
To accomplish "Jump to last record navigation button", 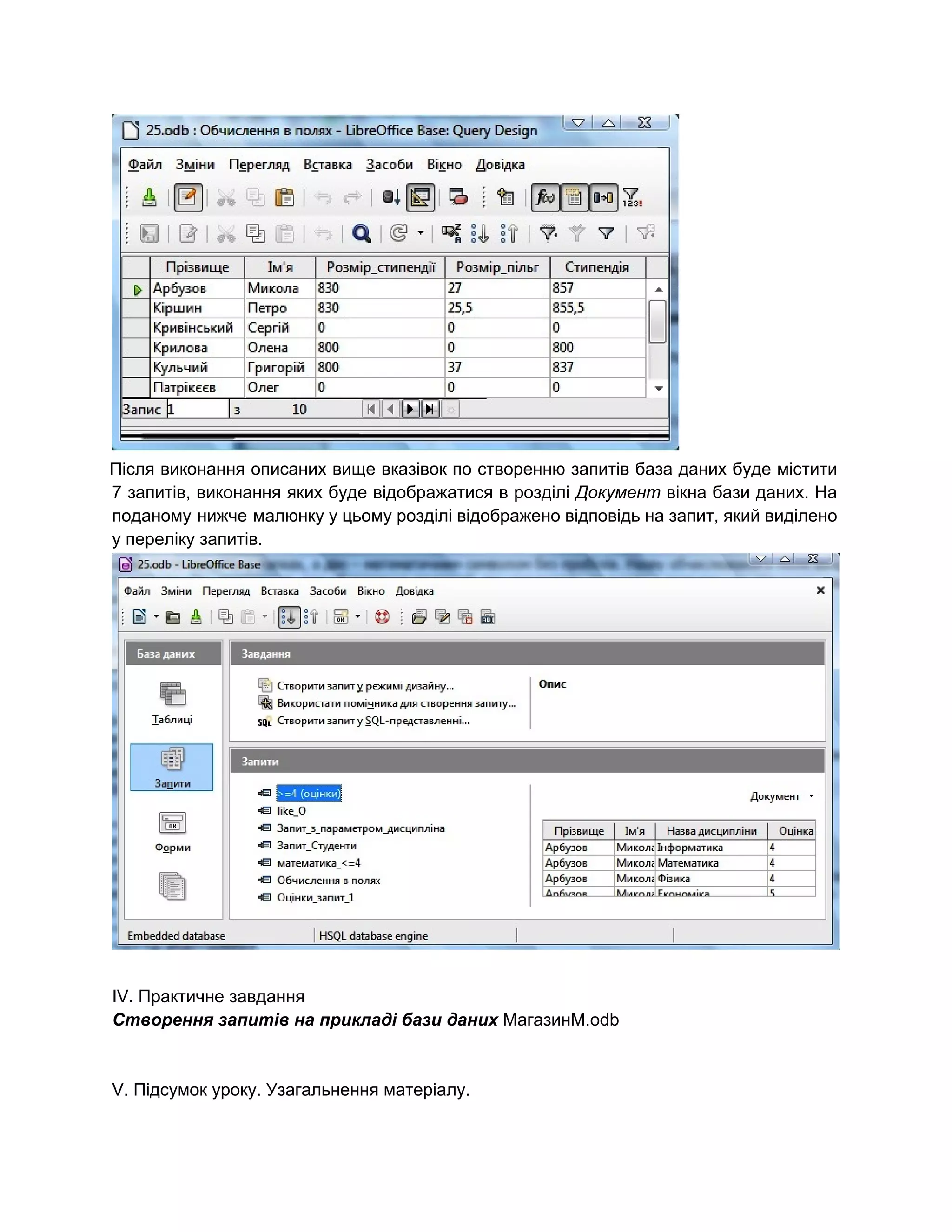I will pyautogui.click(x=430, y=409).
